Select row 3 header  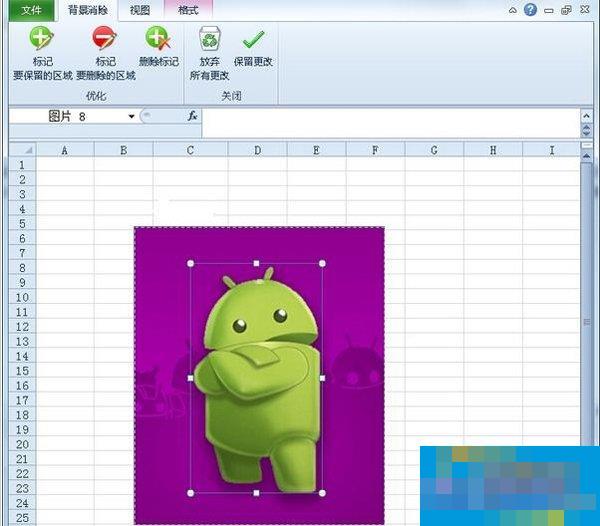(22, 194)
